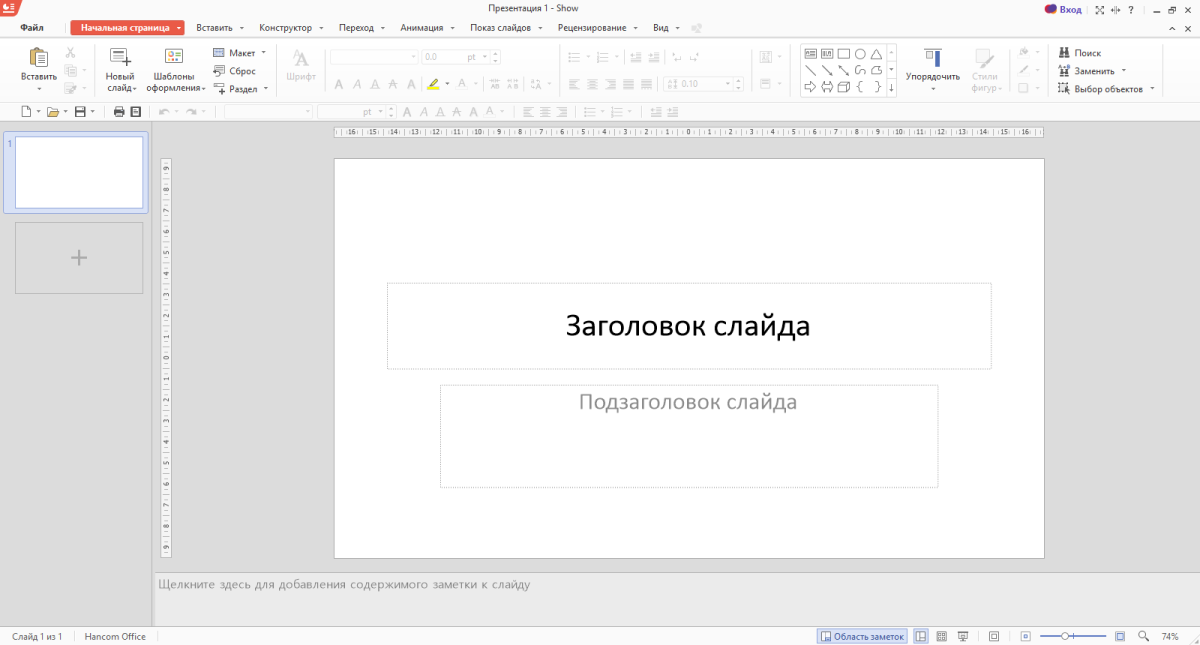
Task: Select the ellipse shape in the shapes gallery
Action: 859,54
